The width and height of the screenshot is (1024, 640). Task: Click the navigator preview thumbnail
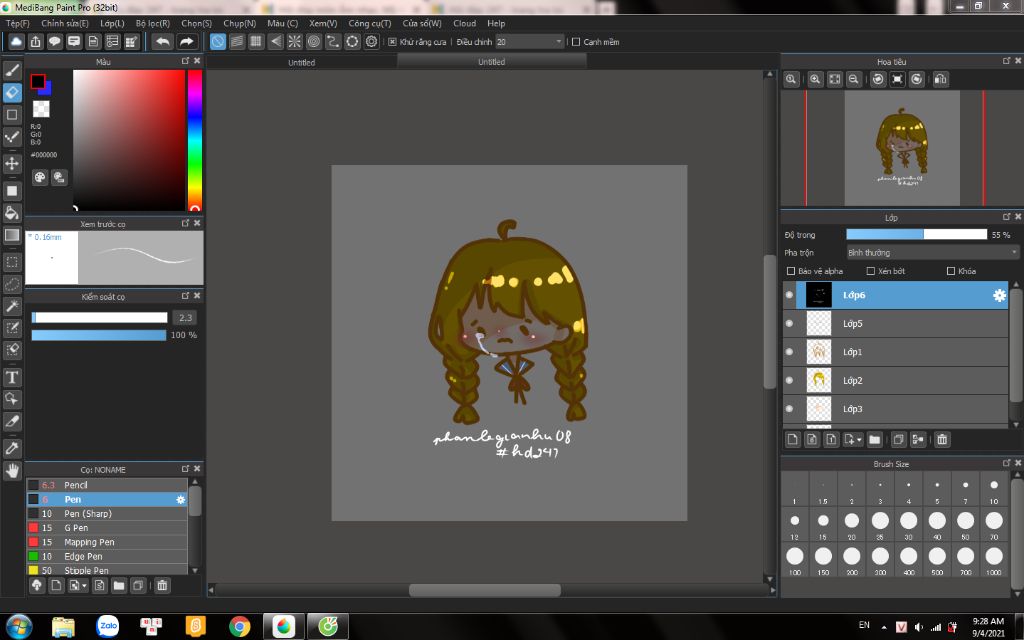pos(902,148)
